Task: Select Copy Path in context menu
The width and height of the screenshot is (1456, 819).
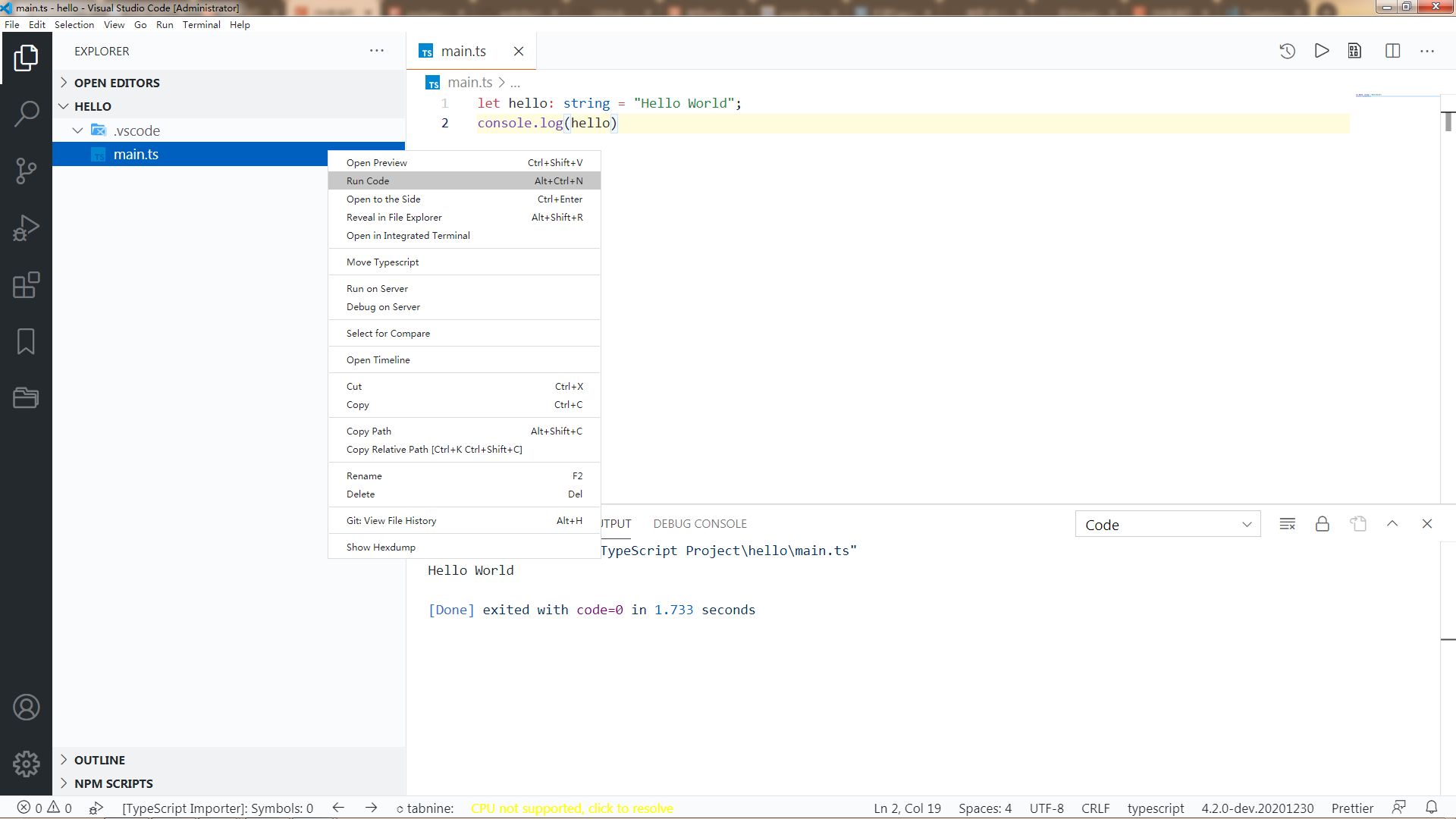Action: pos(369,431)
